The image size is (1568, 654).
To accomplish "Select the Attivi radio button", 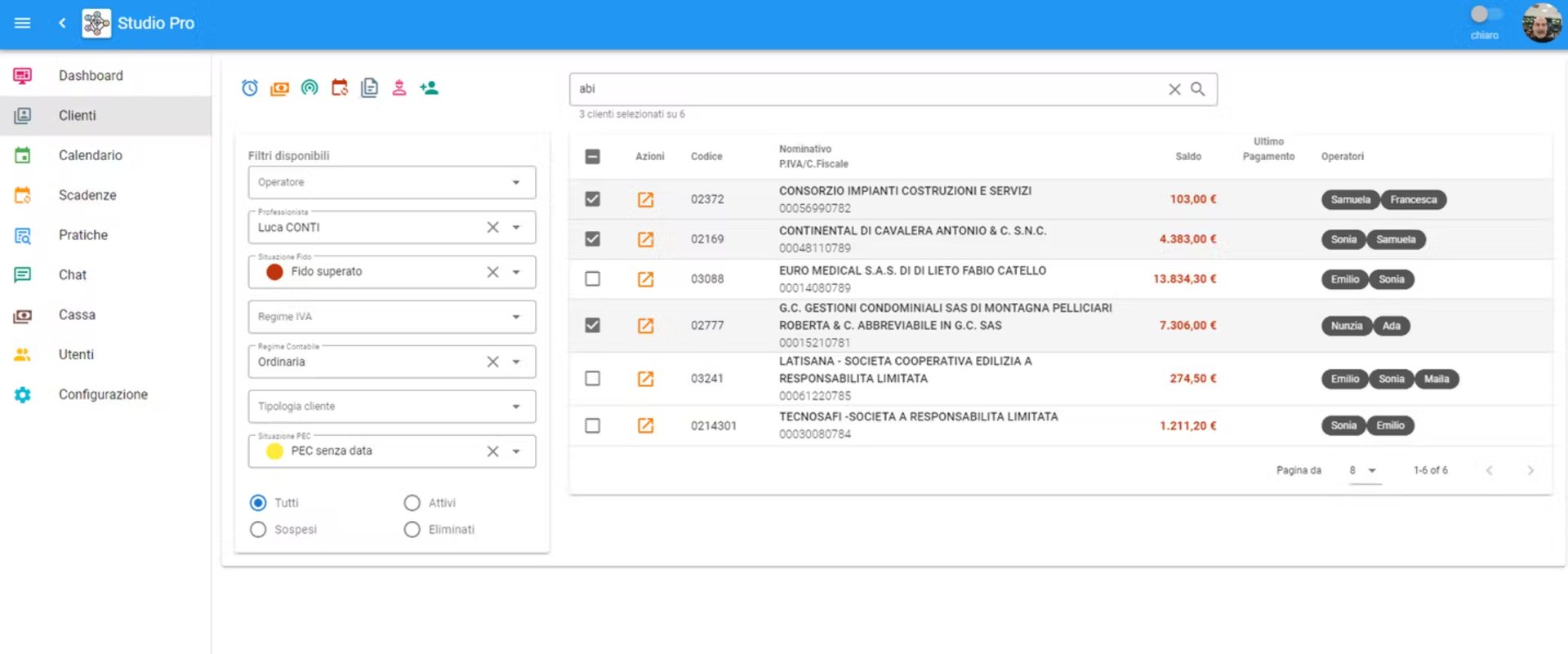I will point(412,503).
